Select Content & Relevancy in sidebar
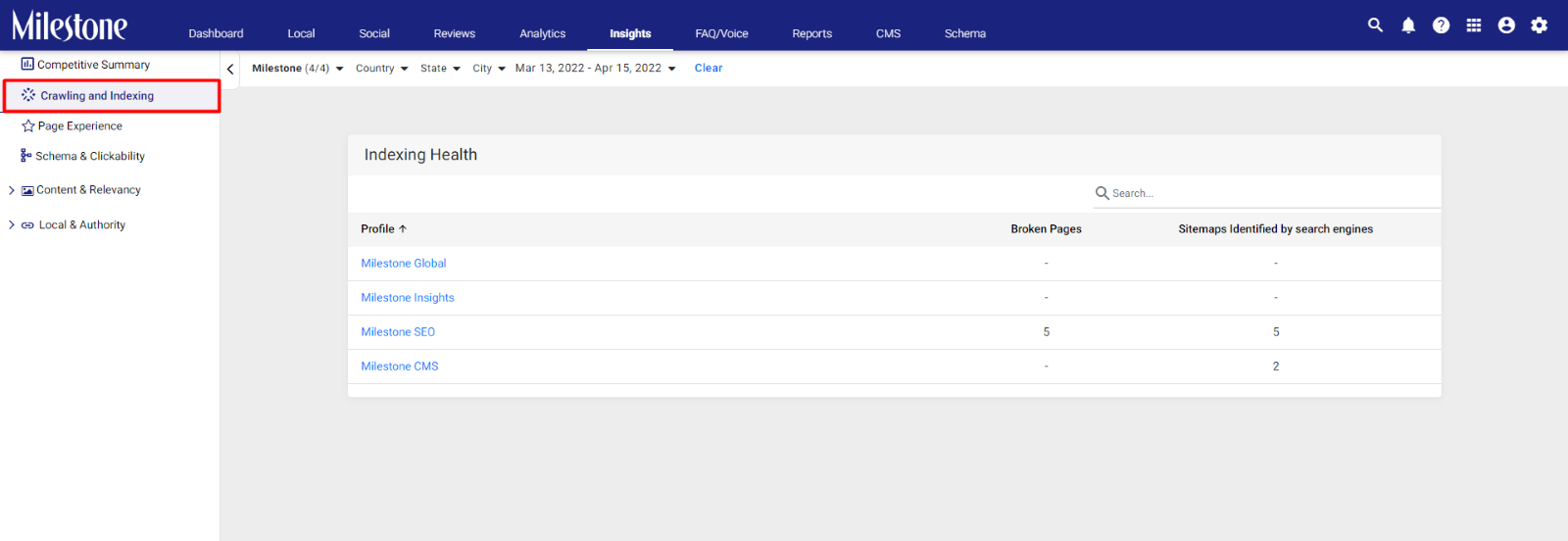 pyautogui.click(x=88, y=190)
